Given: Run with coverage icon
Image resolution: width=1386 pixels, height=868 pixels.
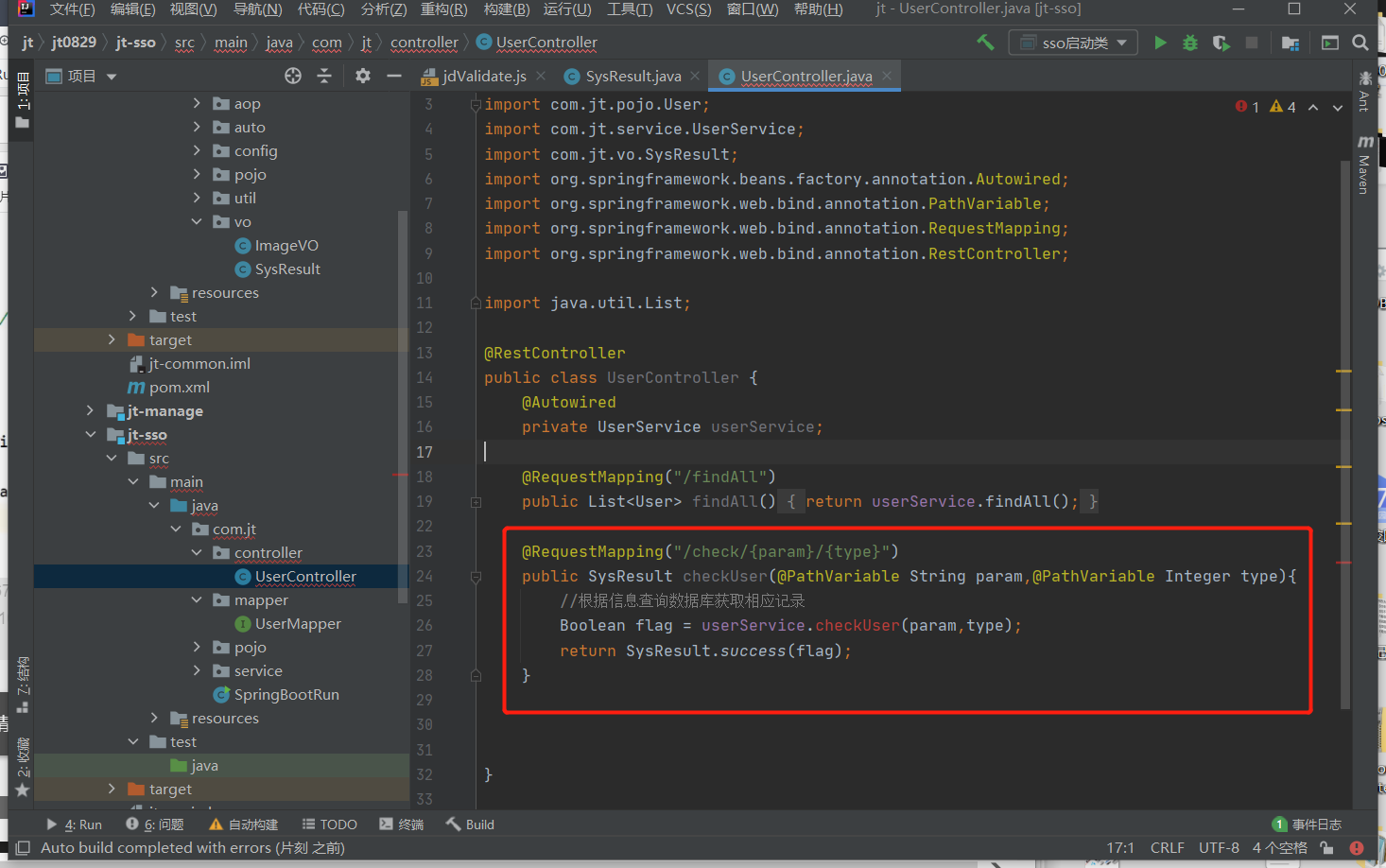Looking at the screenshot, I should 1221,43.
